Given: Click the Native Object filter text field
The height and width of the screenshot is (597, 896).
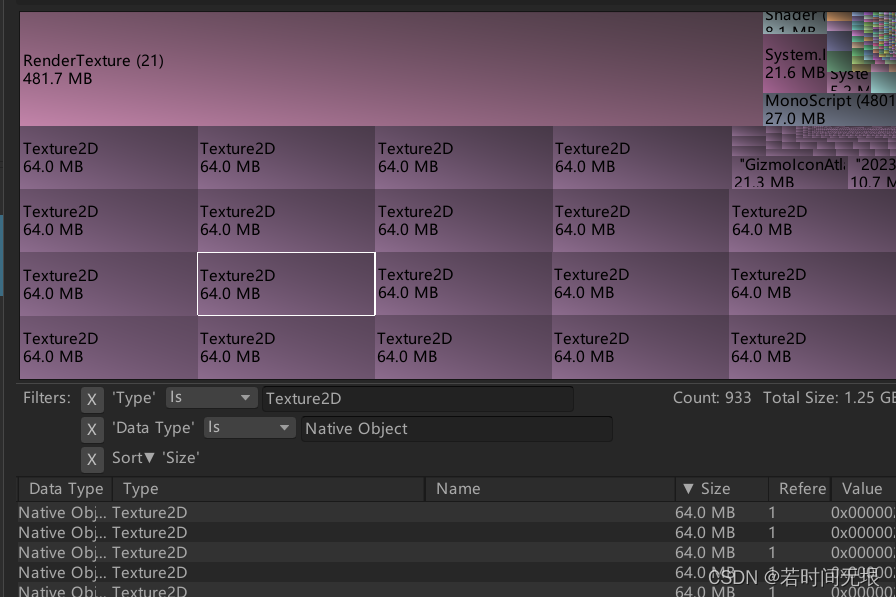Looking at the screenshot, I should click(x=450, y=429).
